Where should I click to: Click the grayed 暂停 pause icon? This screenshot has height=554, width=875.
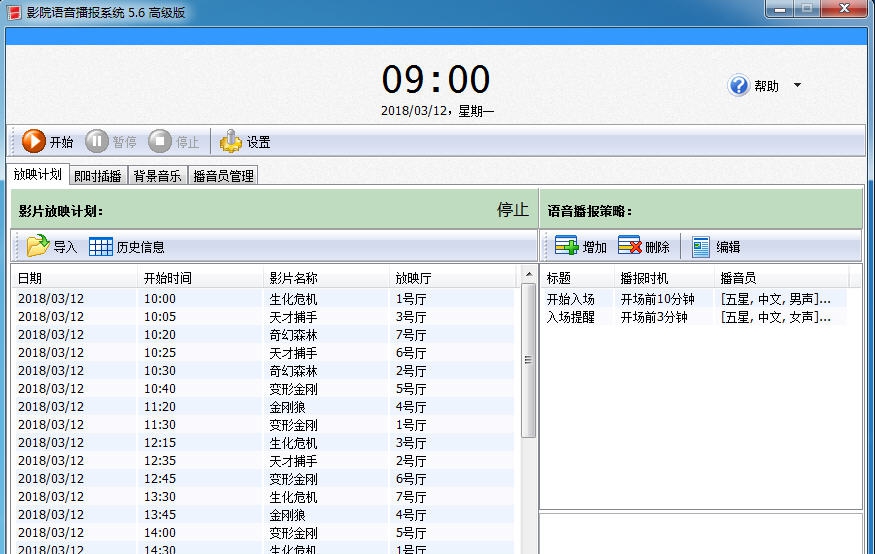pyautogui.click(x=97, y=141)
